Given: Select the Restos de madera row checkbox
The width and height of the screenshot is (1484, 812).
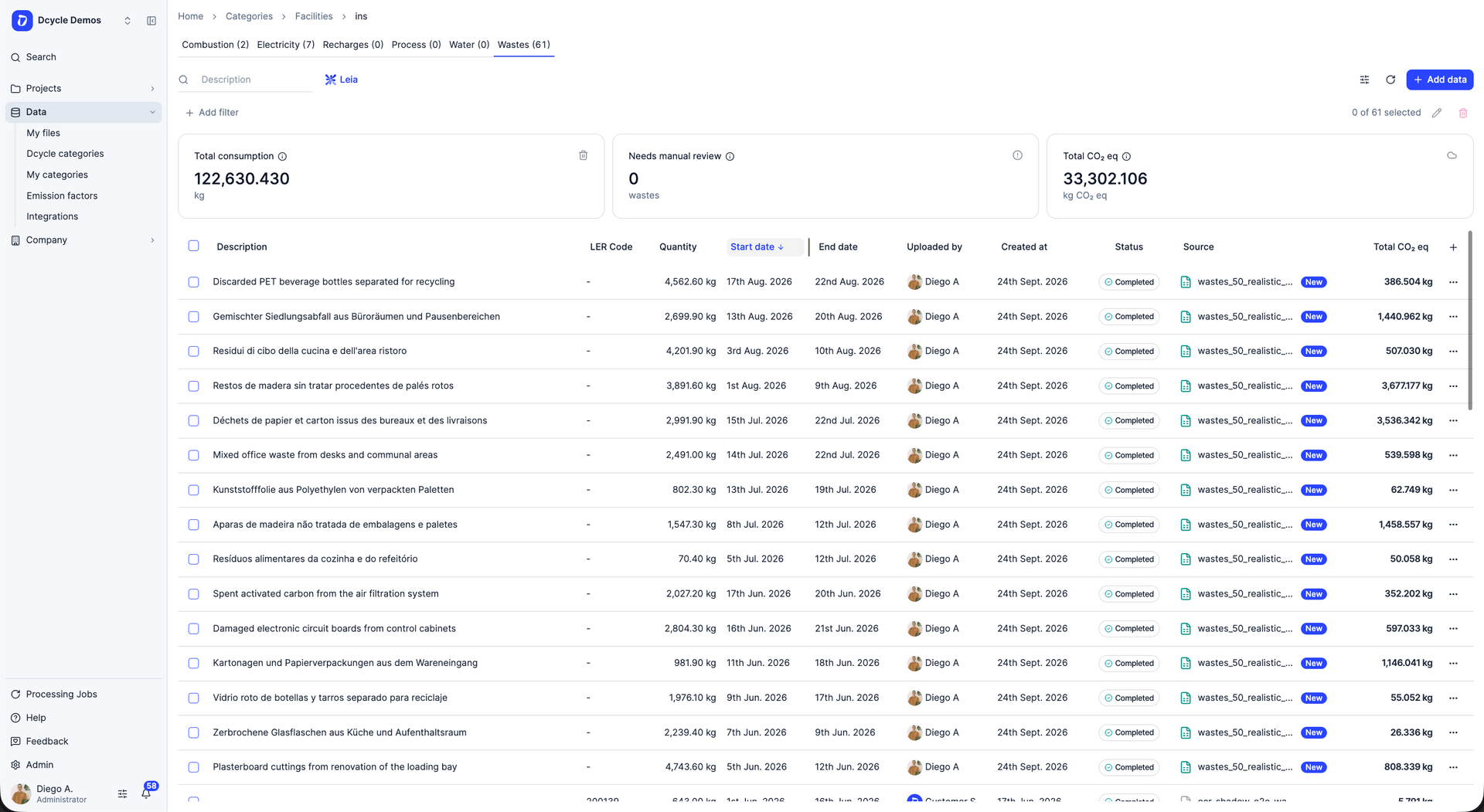Looking at the screenshot, I should coord(193,386).
